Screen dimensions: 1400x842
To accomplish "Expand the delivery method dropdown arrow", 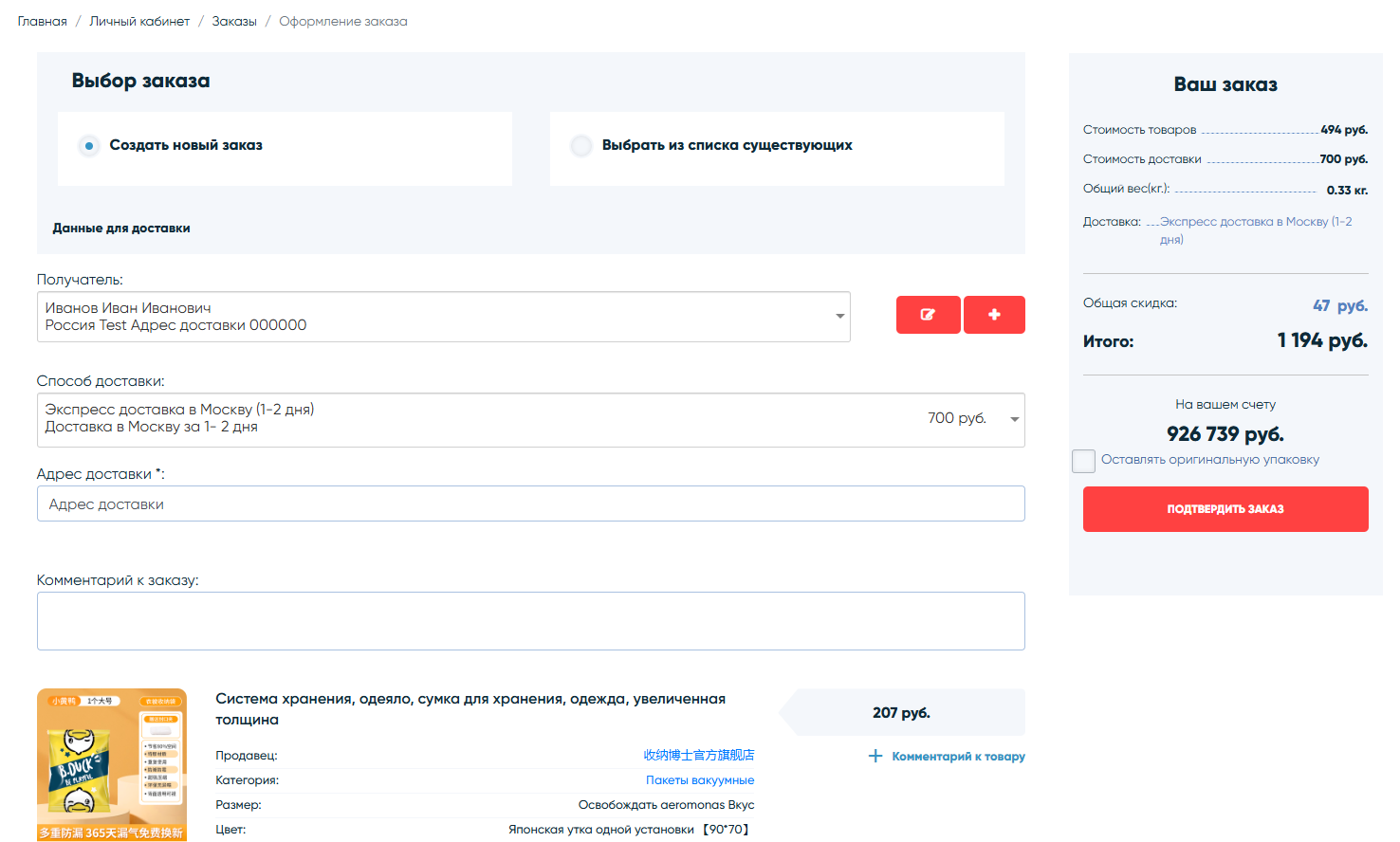I will (1014, 419).
